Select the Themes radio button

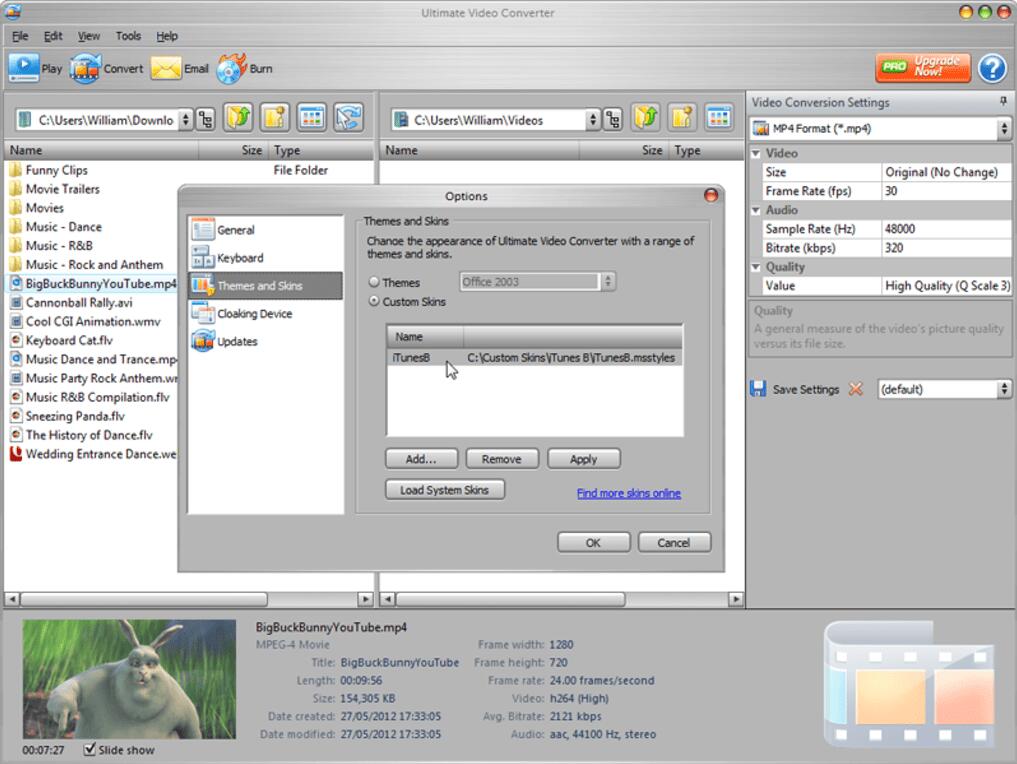(x=375, y=283)
